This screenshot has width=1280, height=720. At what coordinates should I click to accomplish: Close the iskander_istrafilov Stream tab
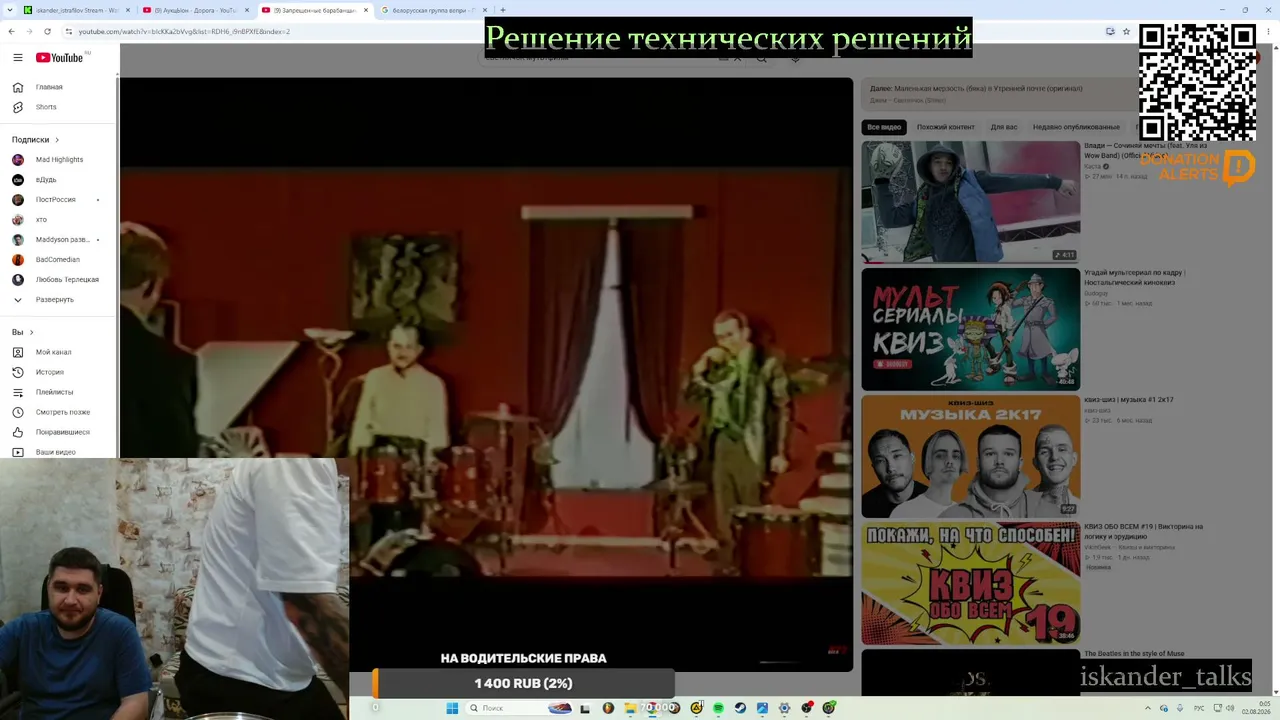[128, 10]
